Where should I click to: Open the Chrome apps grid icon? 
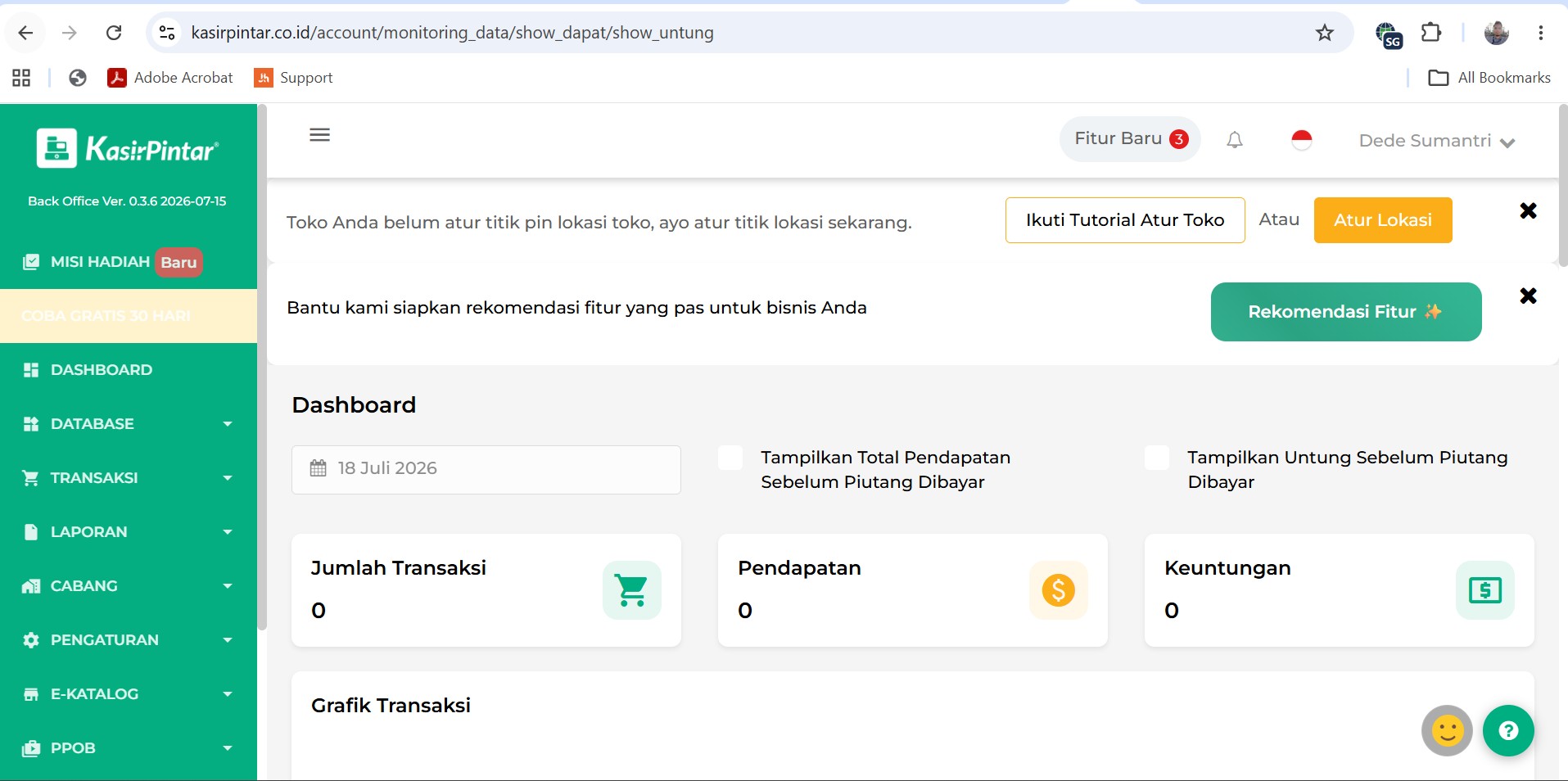[x=21, y=78]
